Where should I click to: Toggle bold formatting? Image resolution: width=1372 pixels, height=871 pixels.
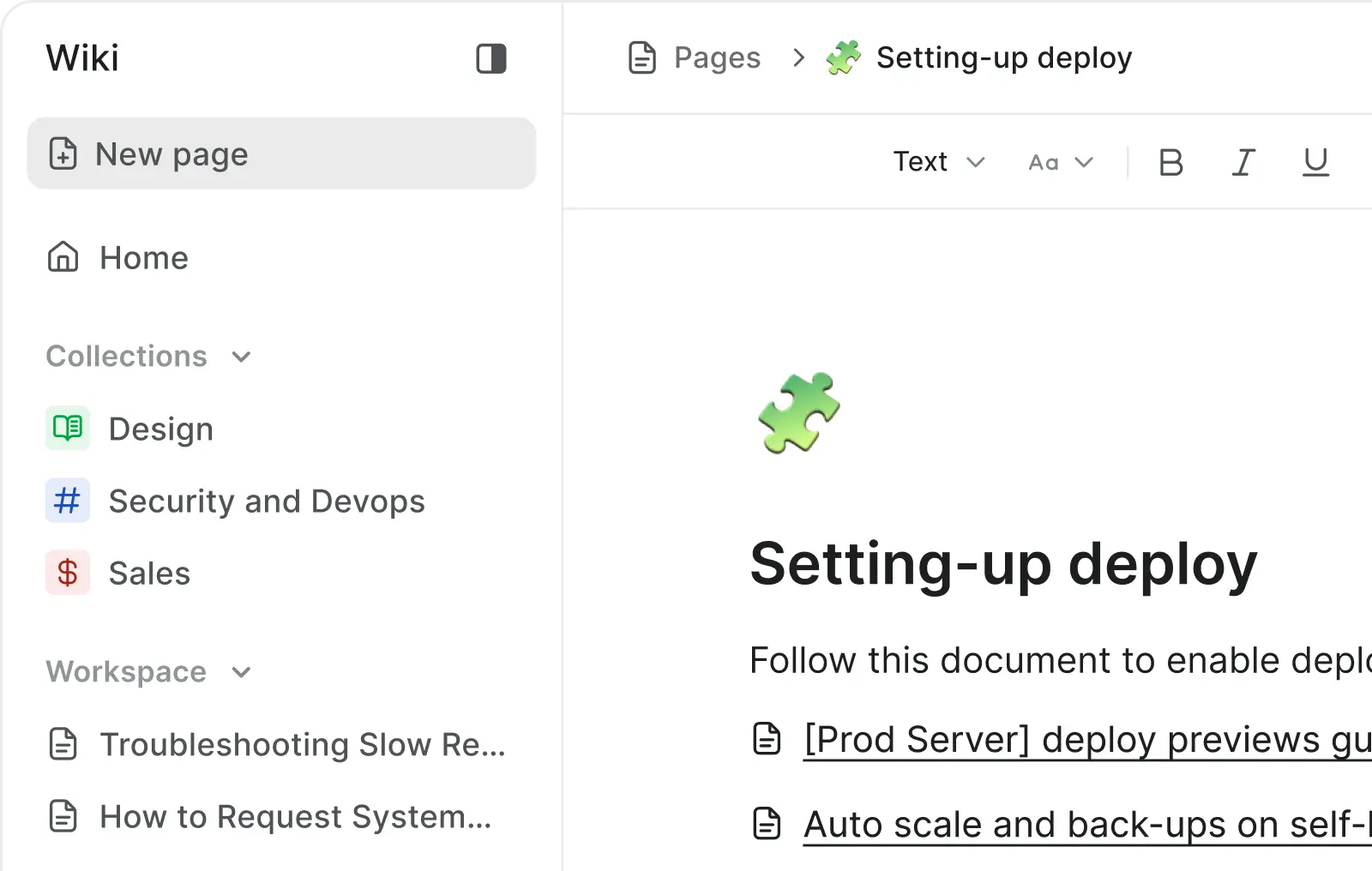(1170, 162)
